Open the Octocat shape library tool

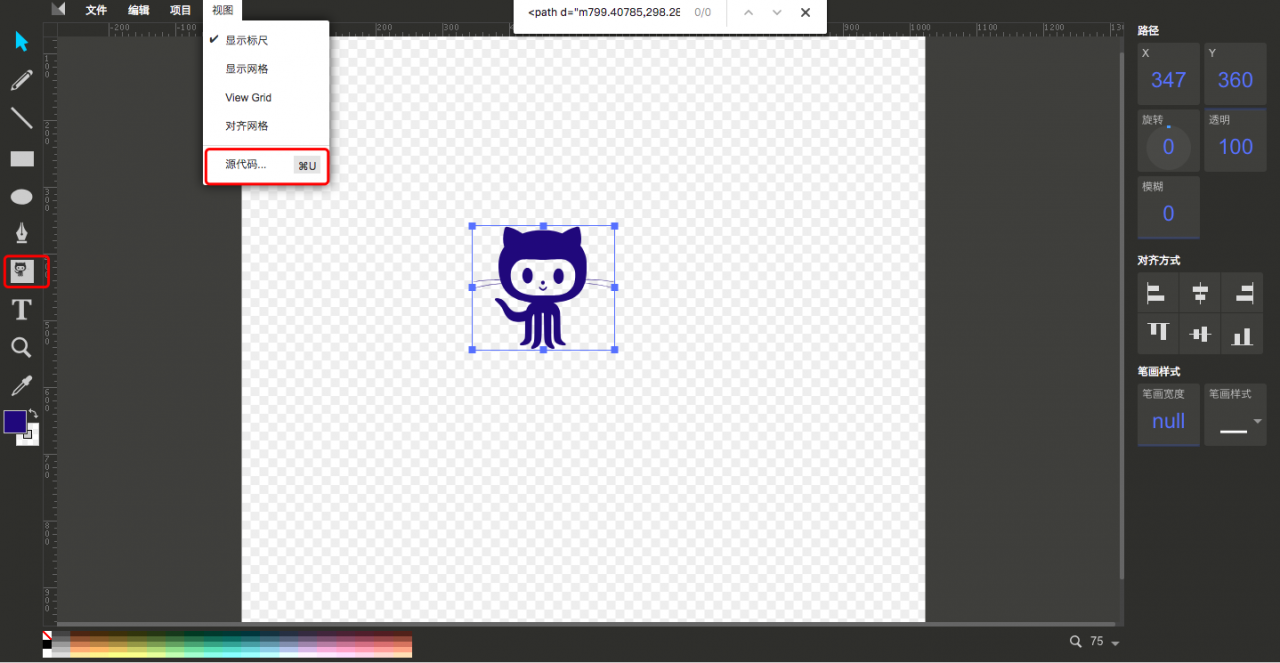click(x=22, y=270)
